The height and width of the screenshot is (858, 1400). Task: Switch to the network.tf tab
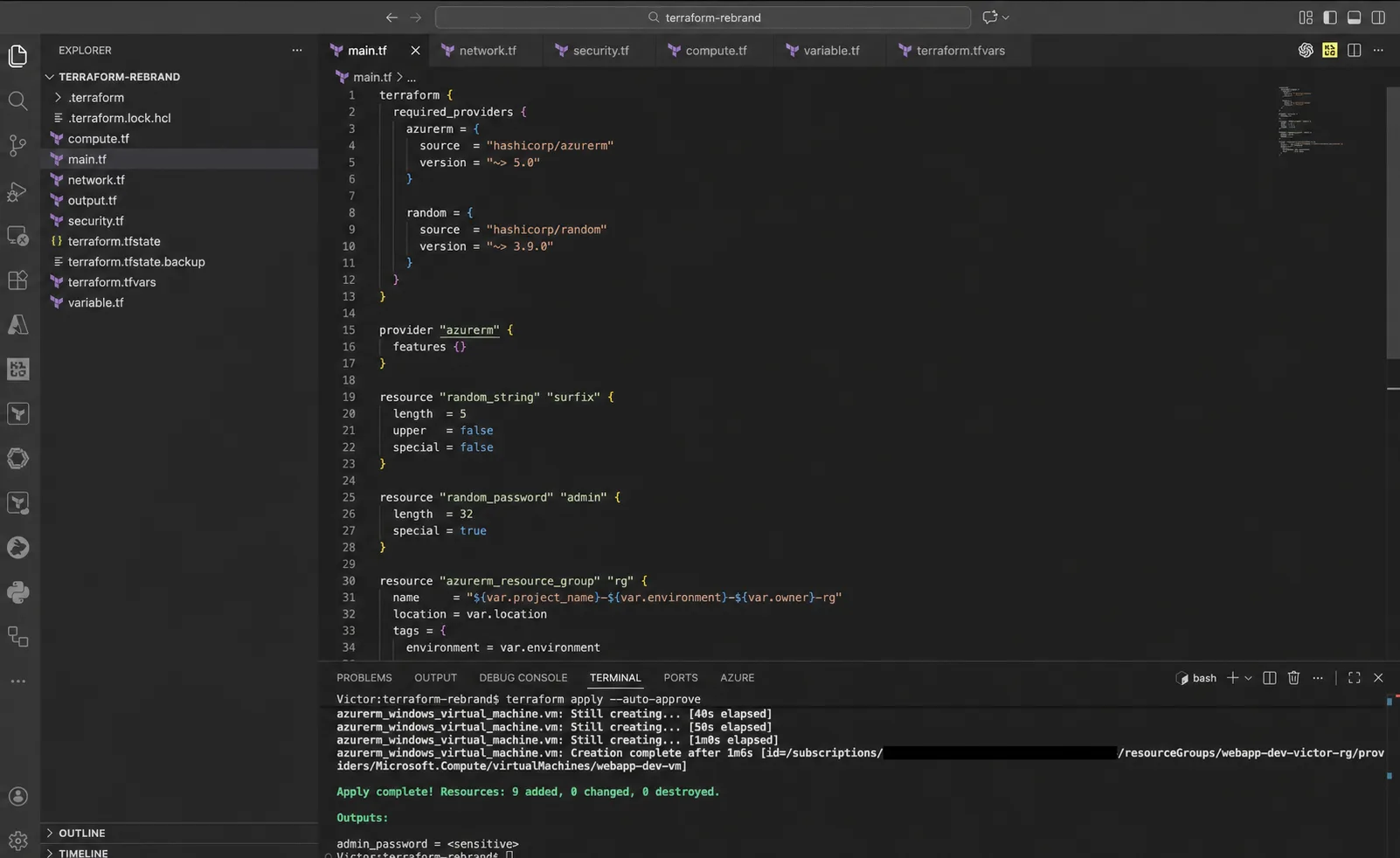tap(488, 51)
